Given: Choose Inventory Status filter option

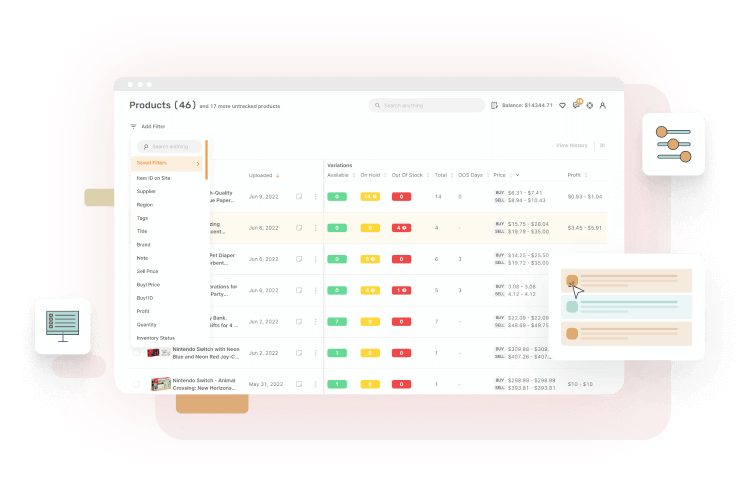Looking at the screenshot, I should click(156, 338).
